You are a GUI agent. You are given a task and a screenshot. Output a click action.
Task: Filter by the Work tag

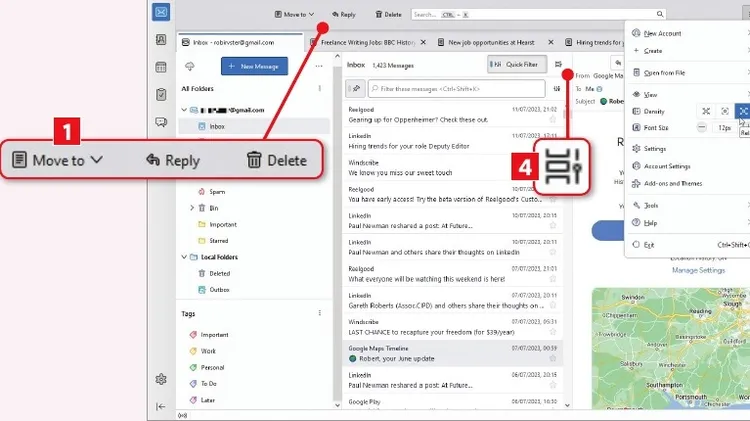tap(208, 351)
